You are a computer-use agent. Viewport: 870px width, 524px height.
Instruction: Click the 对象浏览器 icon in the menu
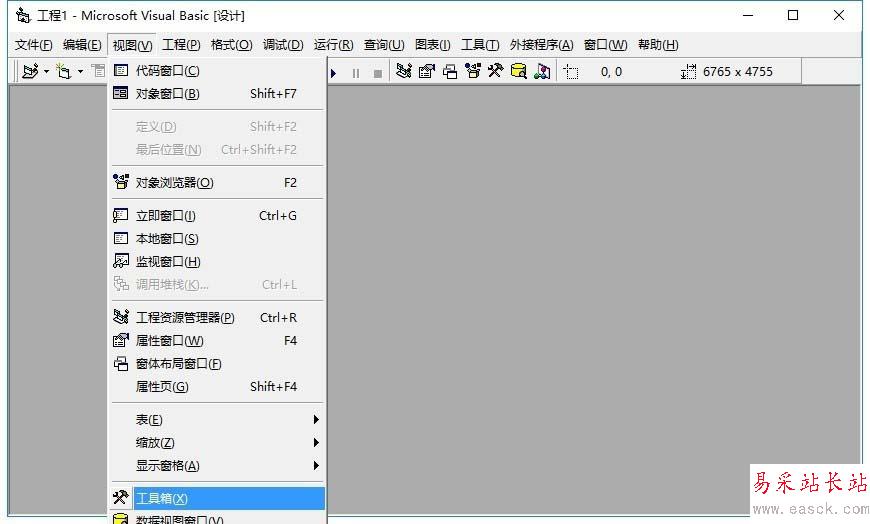click(120, 182)
